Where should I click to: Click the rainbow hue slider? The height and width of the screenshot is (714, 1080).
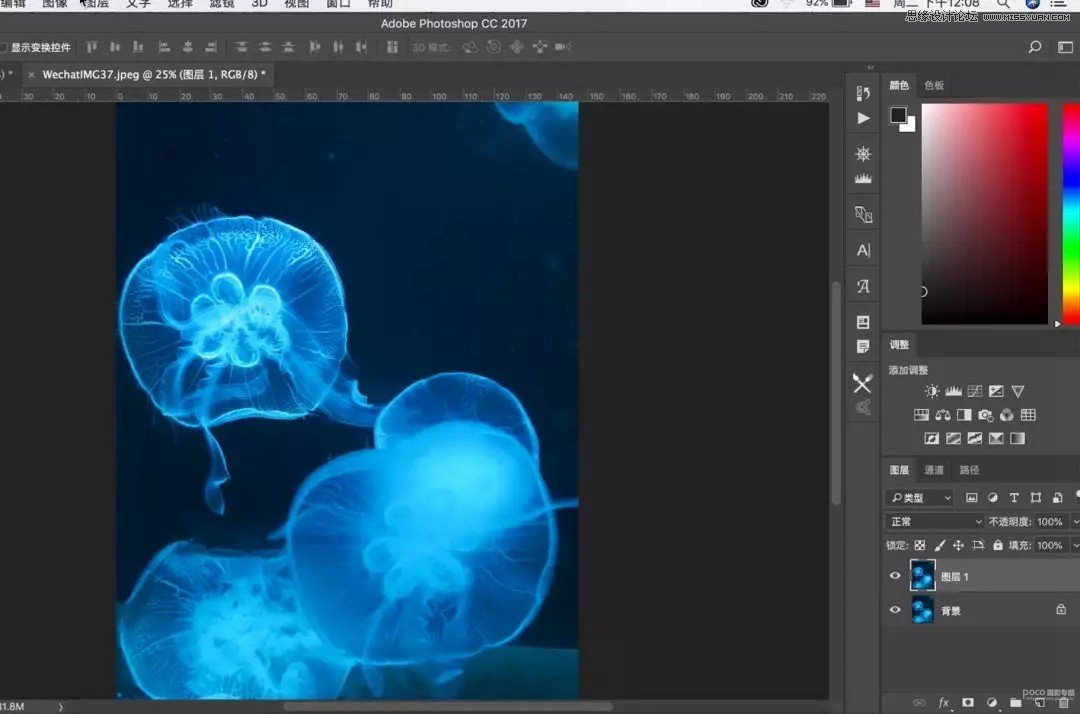point(1071,214)
